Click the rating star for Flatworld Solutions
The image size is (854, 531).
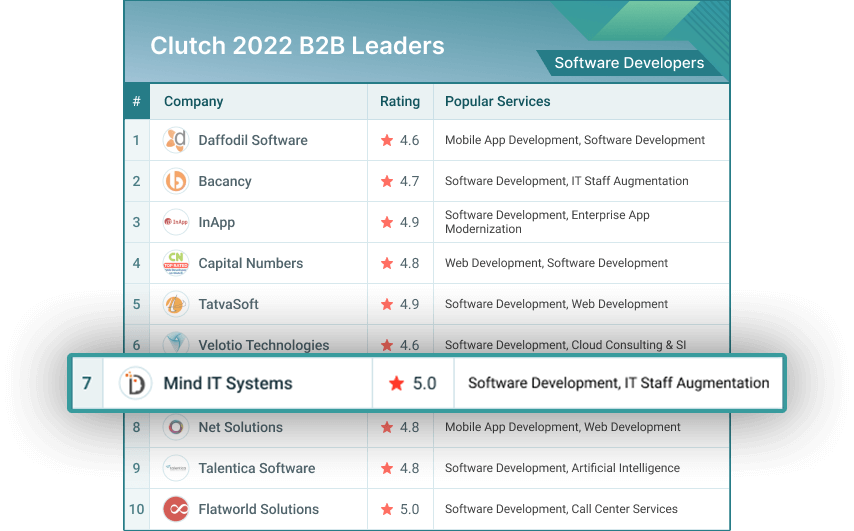[x=387, y=509]
